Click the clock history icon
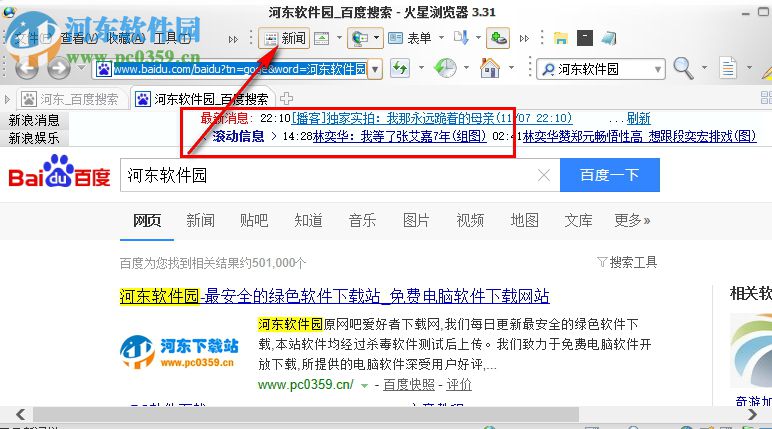This screenshot has width=772, height=429. coord(445,68)
